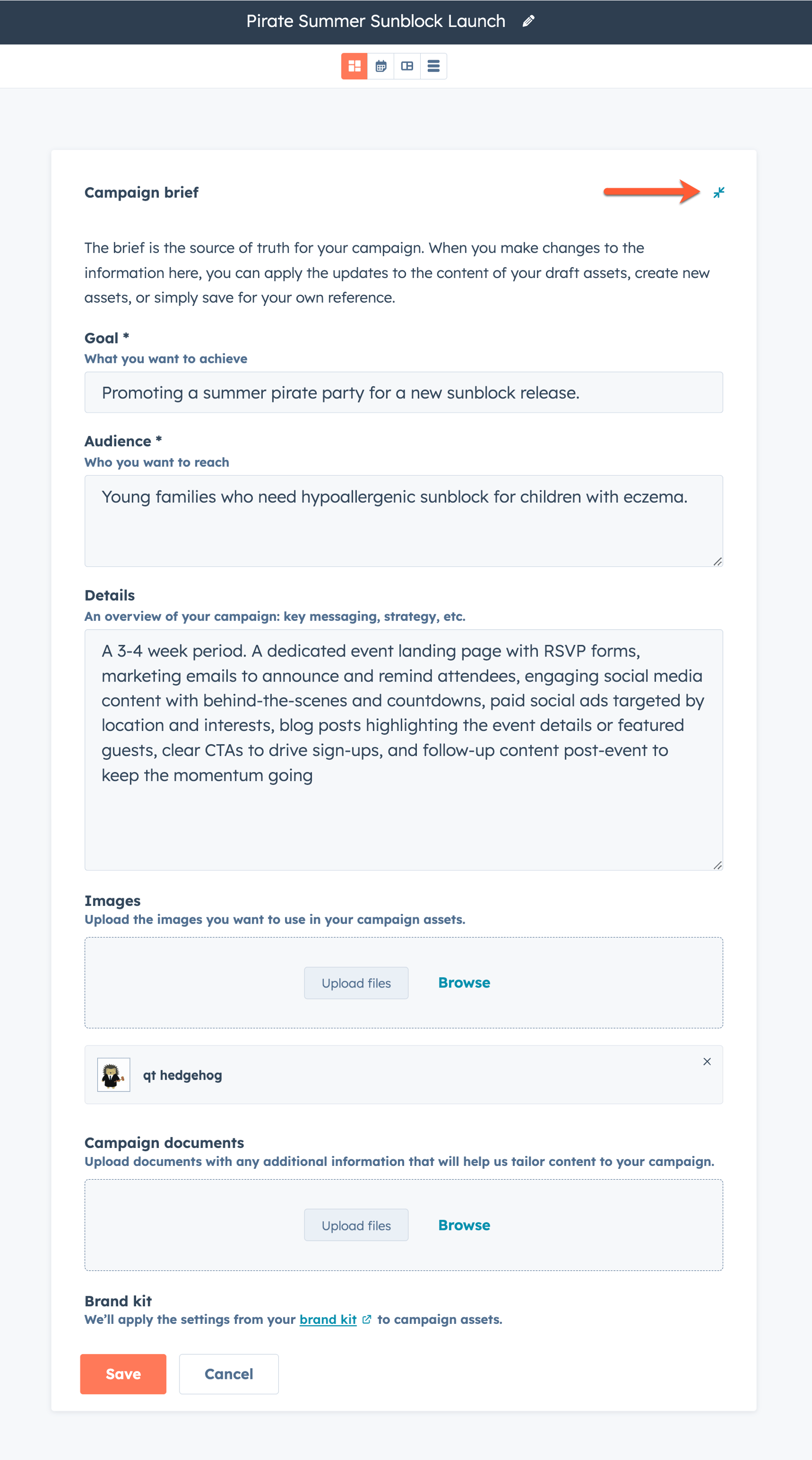Cancel changes to the brief
812x1460 pixels.
pos(228,1374)
